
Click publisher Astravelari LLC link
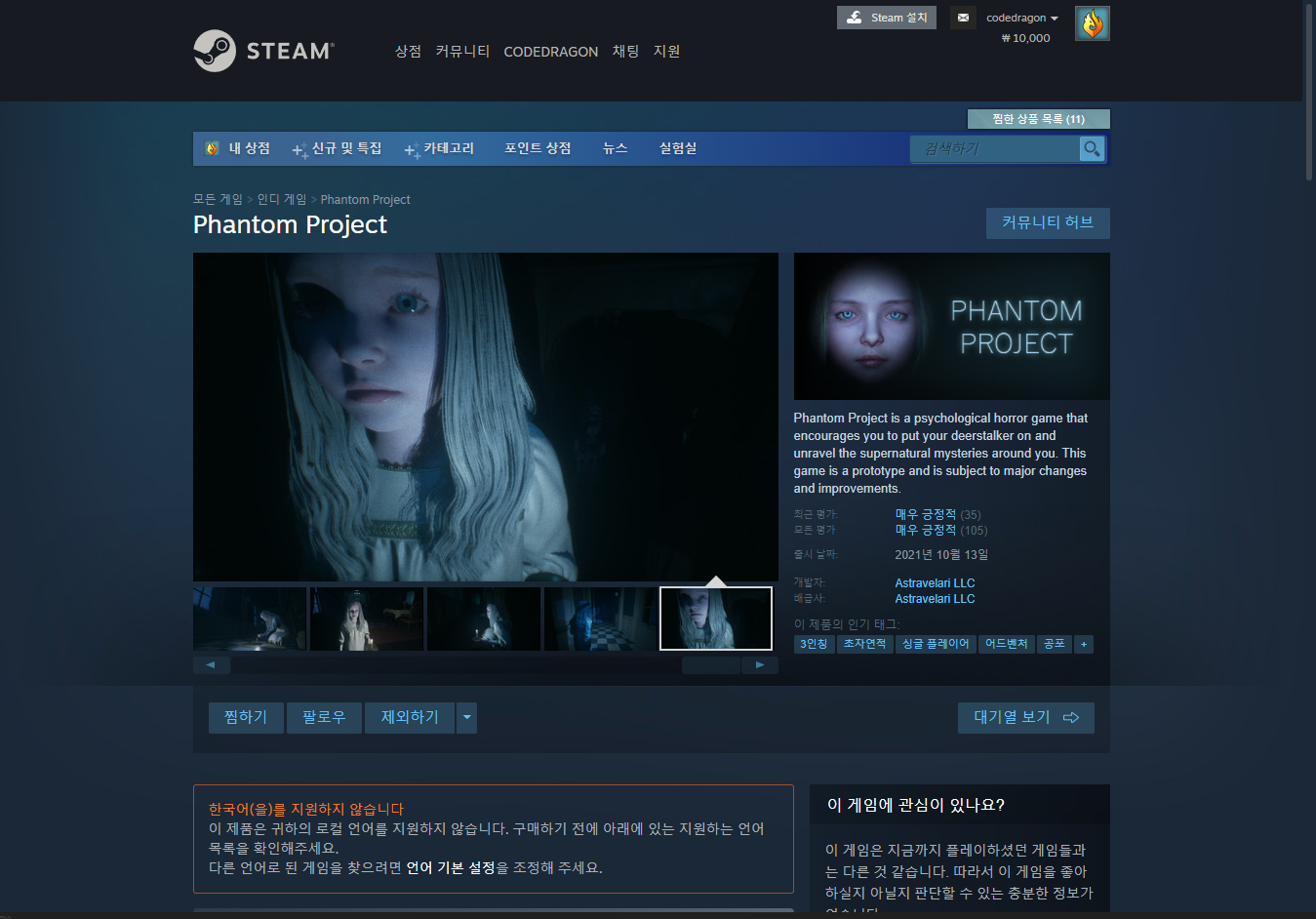click(x=935, y=599)
